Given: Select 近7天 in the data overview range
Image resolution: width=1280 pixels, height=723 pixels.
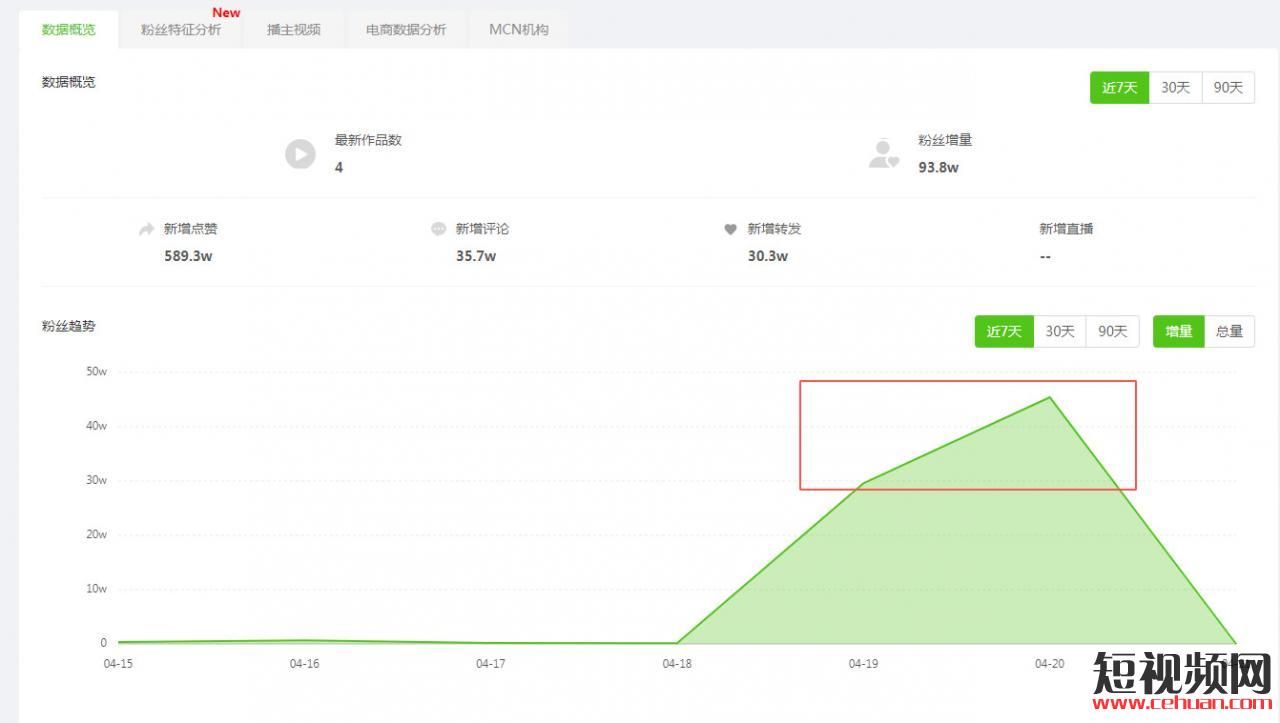Looking at the screenshot, I should [x=1119, y=88].
